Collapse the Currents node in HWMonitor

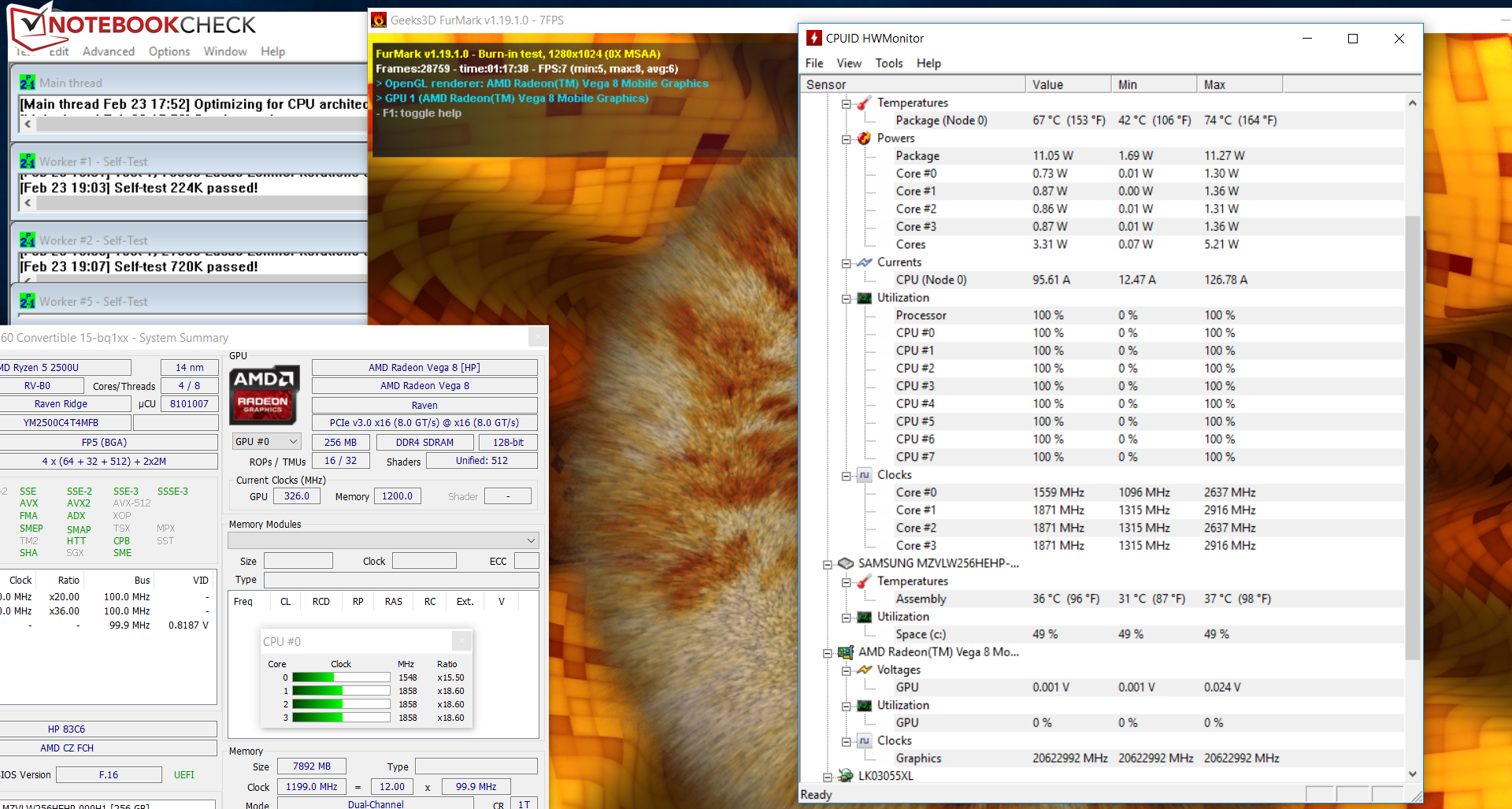(846, 263)
